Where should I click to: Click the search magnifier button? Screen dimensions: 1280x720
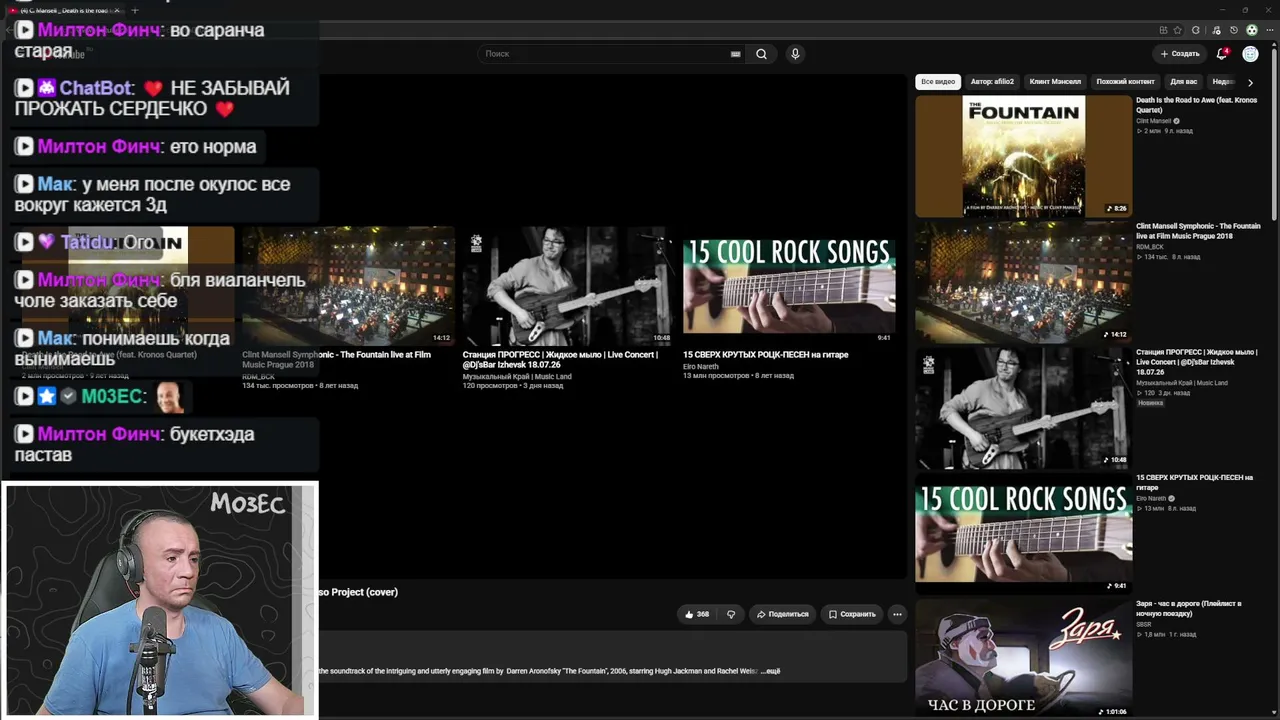[x=761, y=54]
